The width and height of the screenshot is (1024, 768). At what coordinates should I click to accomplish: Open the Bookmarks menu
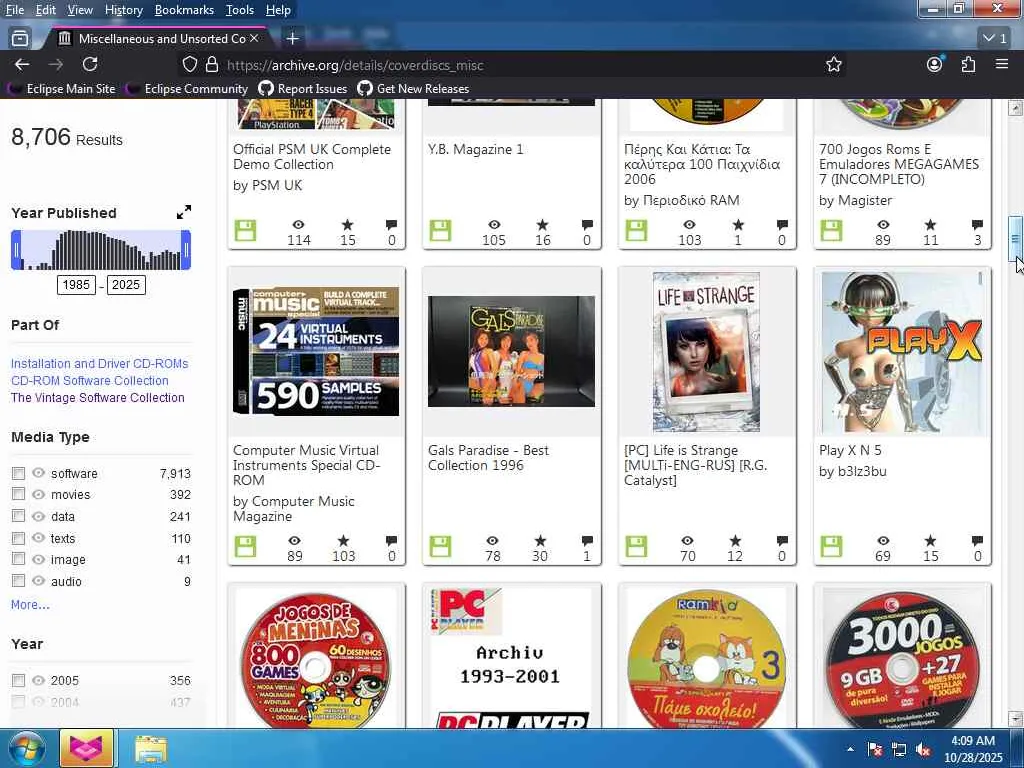[184, 10]
